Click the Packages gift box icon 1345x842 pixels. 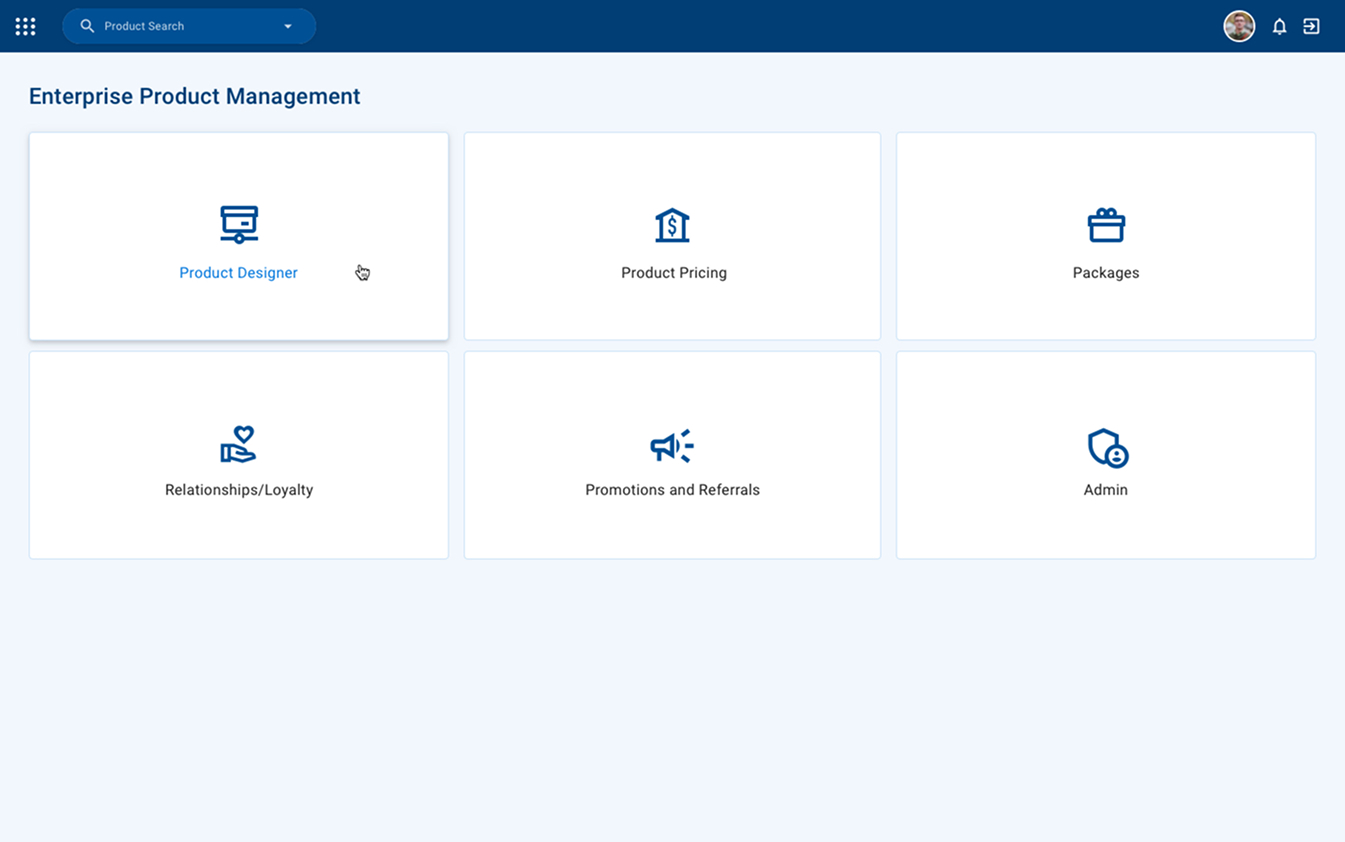point(1106,225)
